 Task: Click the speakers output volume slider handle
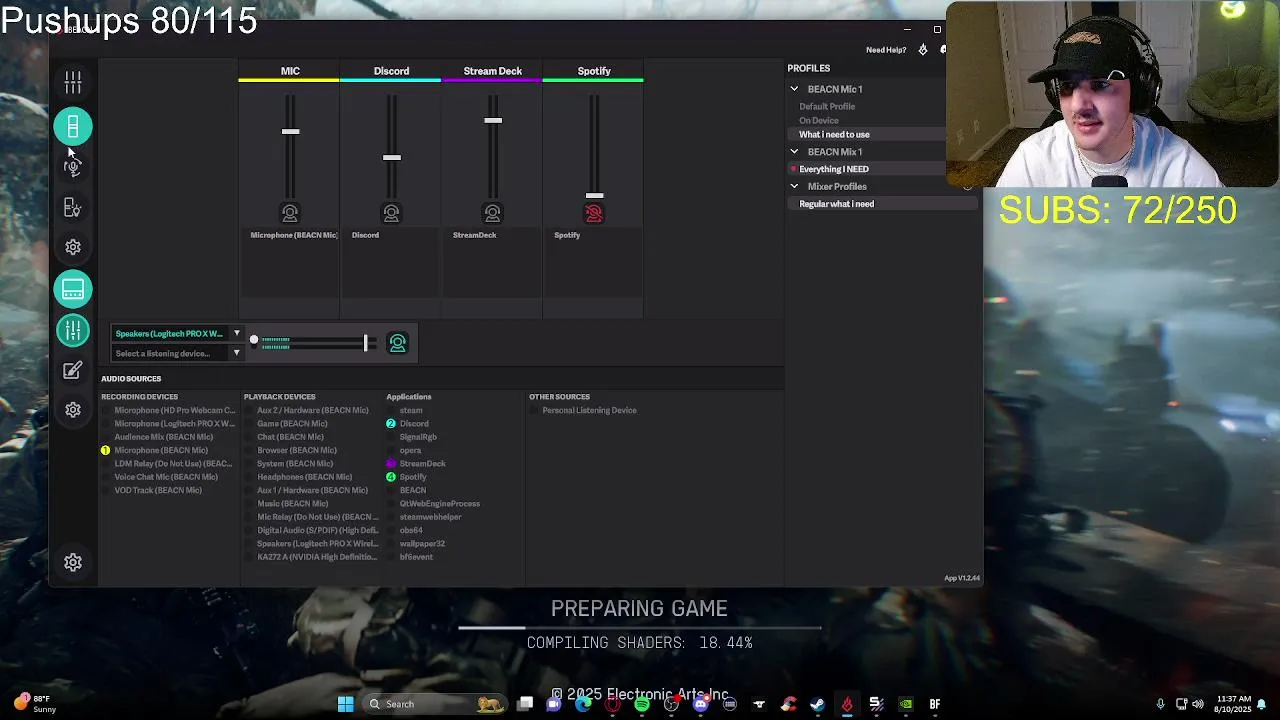(365, 343)
